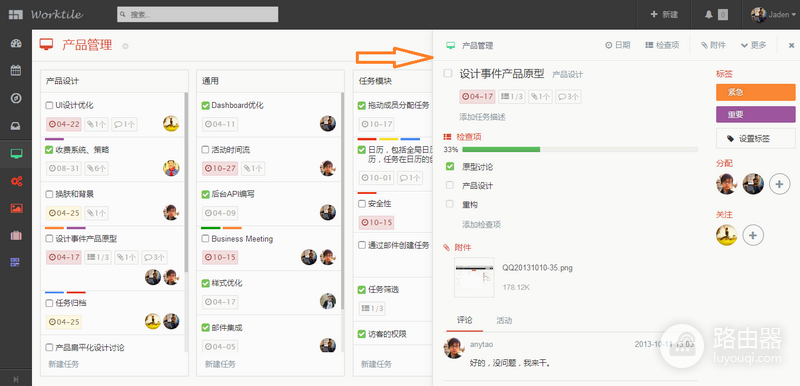Screen dimensions: 800x386
Task: Open the compass discover icon in sidebar
Action: [x=16, y=98]
